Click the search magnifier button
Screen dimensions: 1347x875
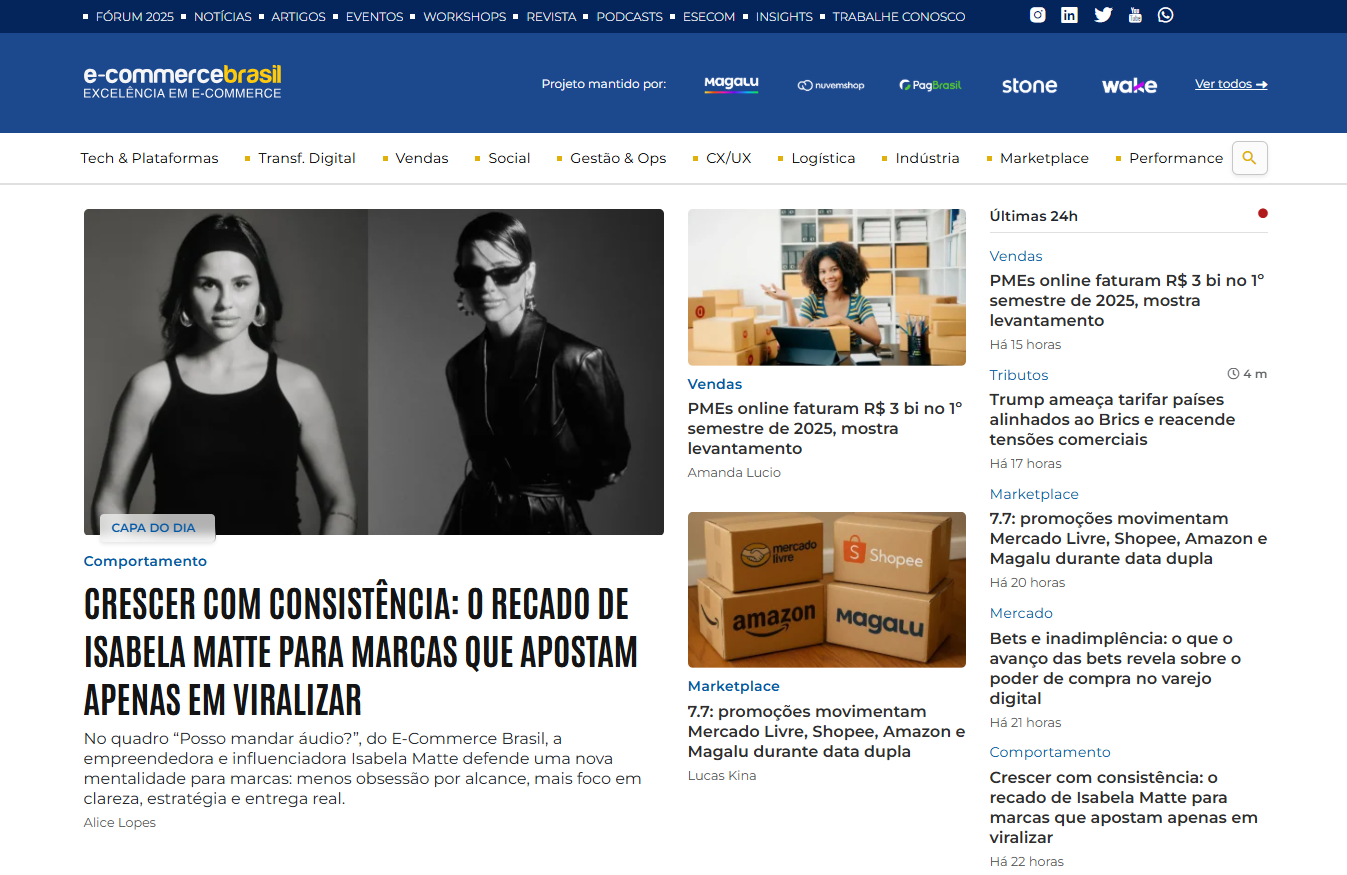pyautogui.click(x=1250, y=158)
